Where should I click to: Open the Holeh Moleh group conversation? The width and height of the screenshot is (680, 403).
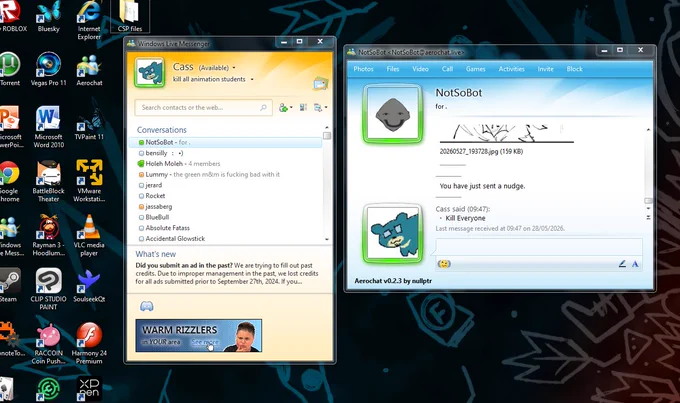pos(226,164)
